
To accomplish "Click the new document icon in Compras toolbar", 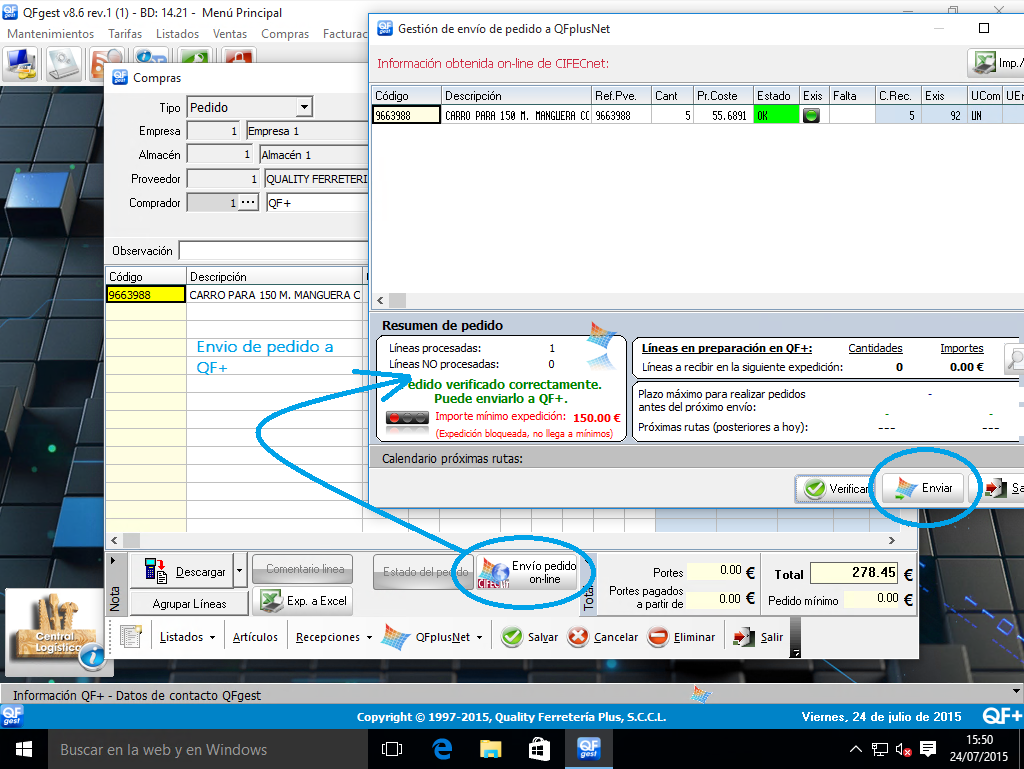I will 131,636.
